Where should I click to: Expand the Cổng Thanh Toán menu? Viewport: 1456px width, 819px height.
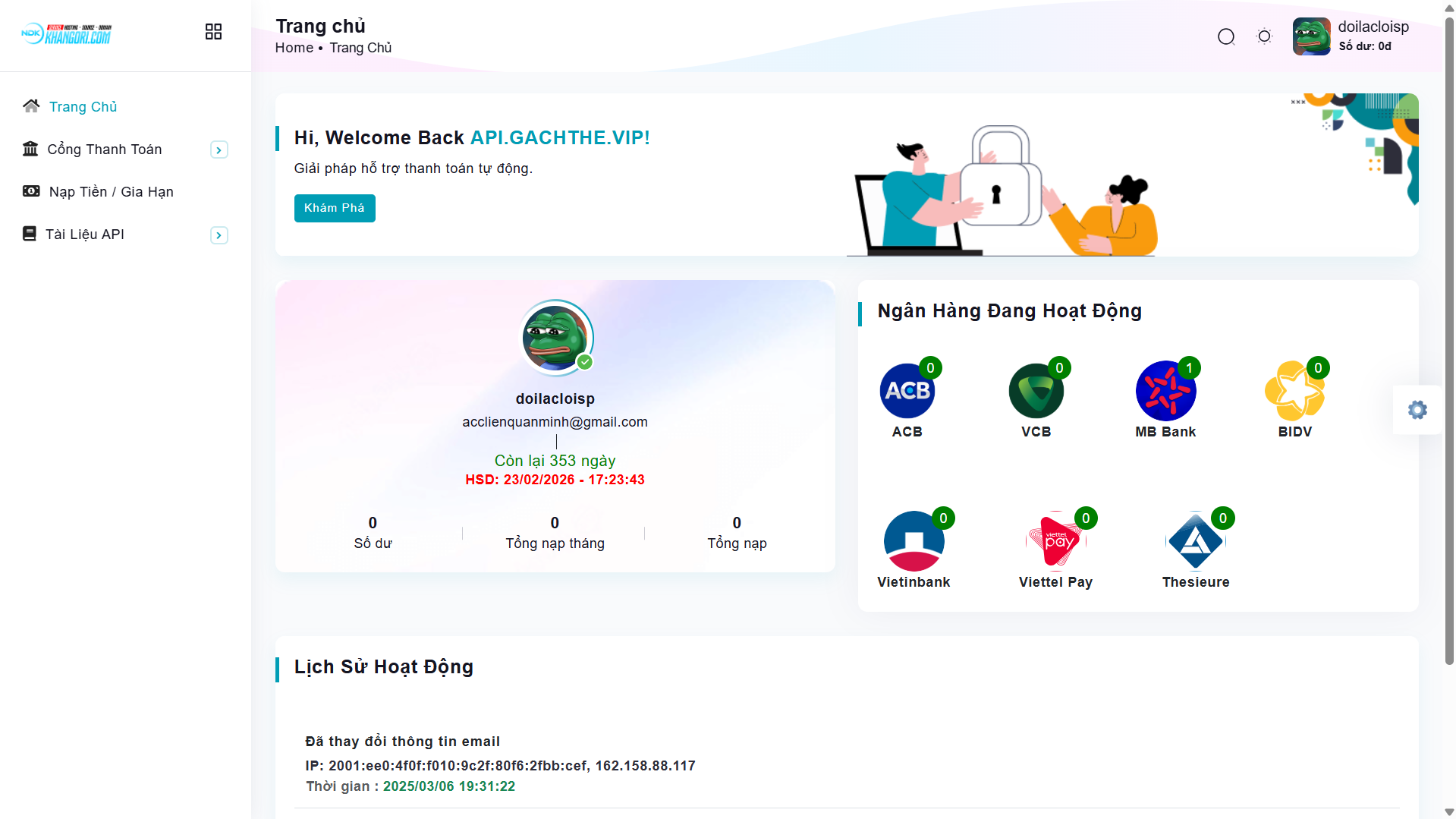tap(219, 150)
